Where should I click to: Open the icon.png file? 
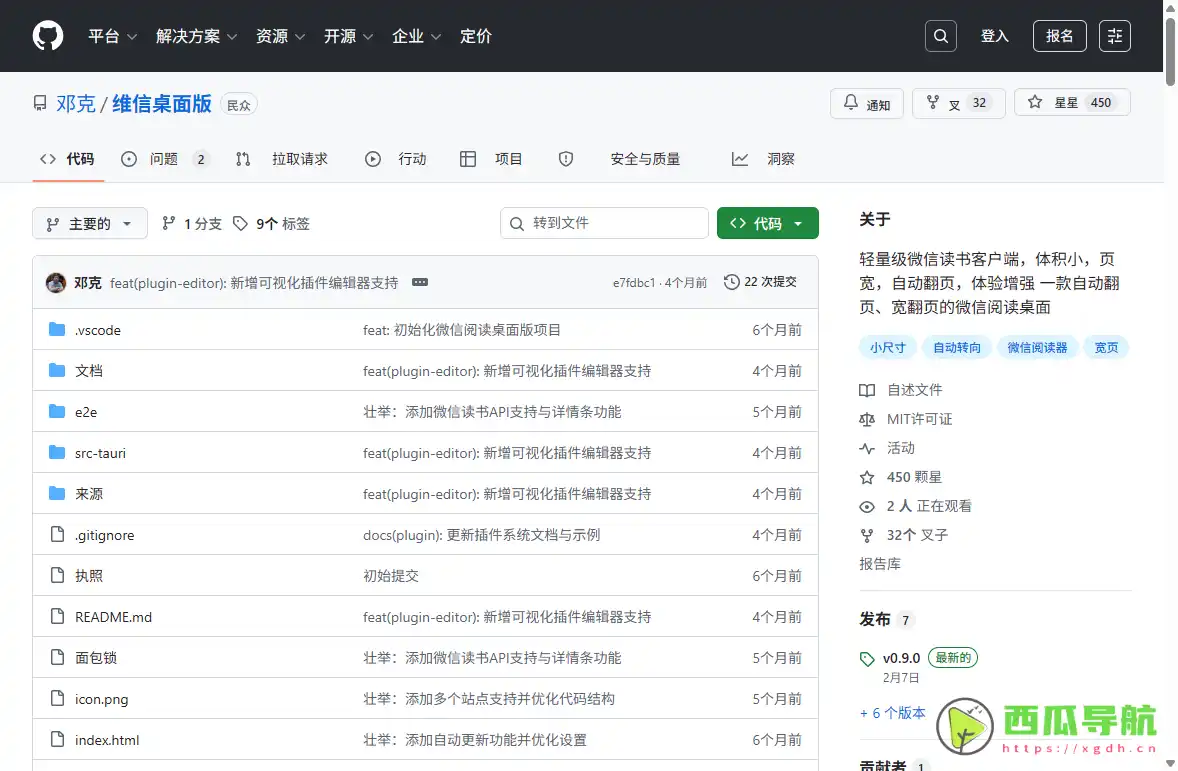click(x=101, y=699)
